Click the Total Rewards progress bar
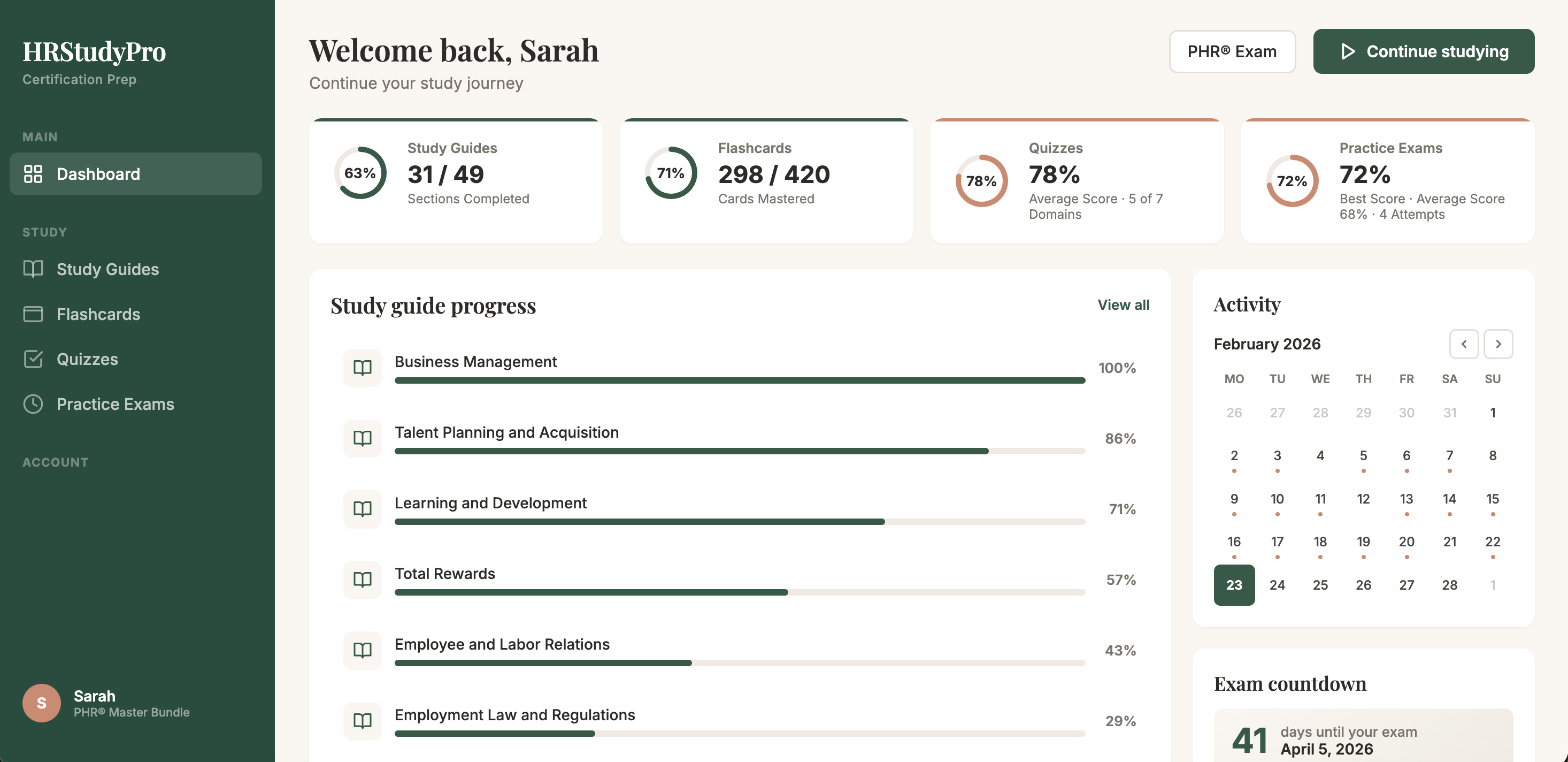Screen dimensions: 1568x762 click(740, 591)
